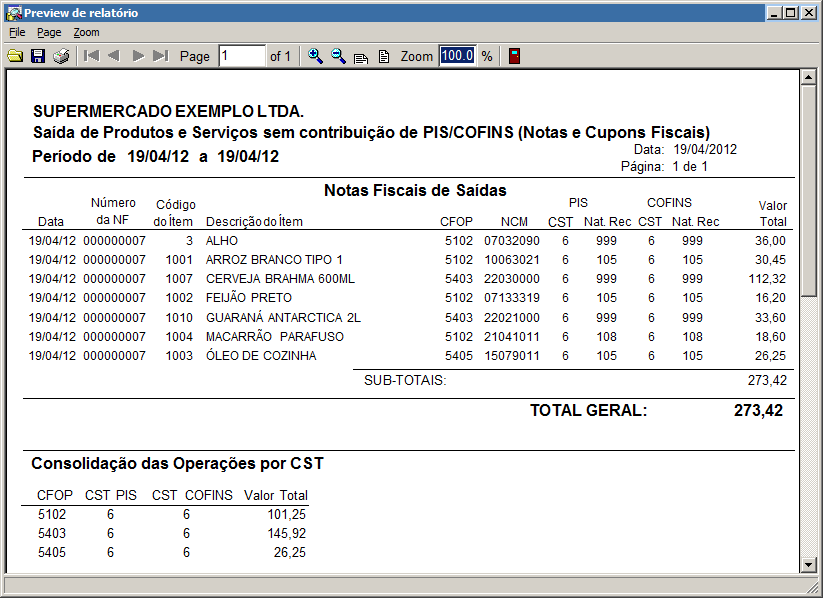Click TOTAL GERAL label
This screenshot has height=598, width=823.
588,410
